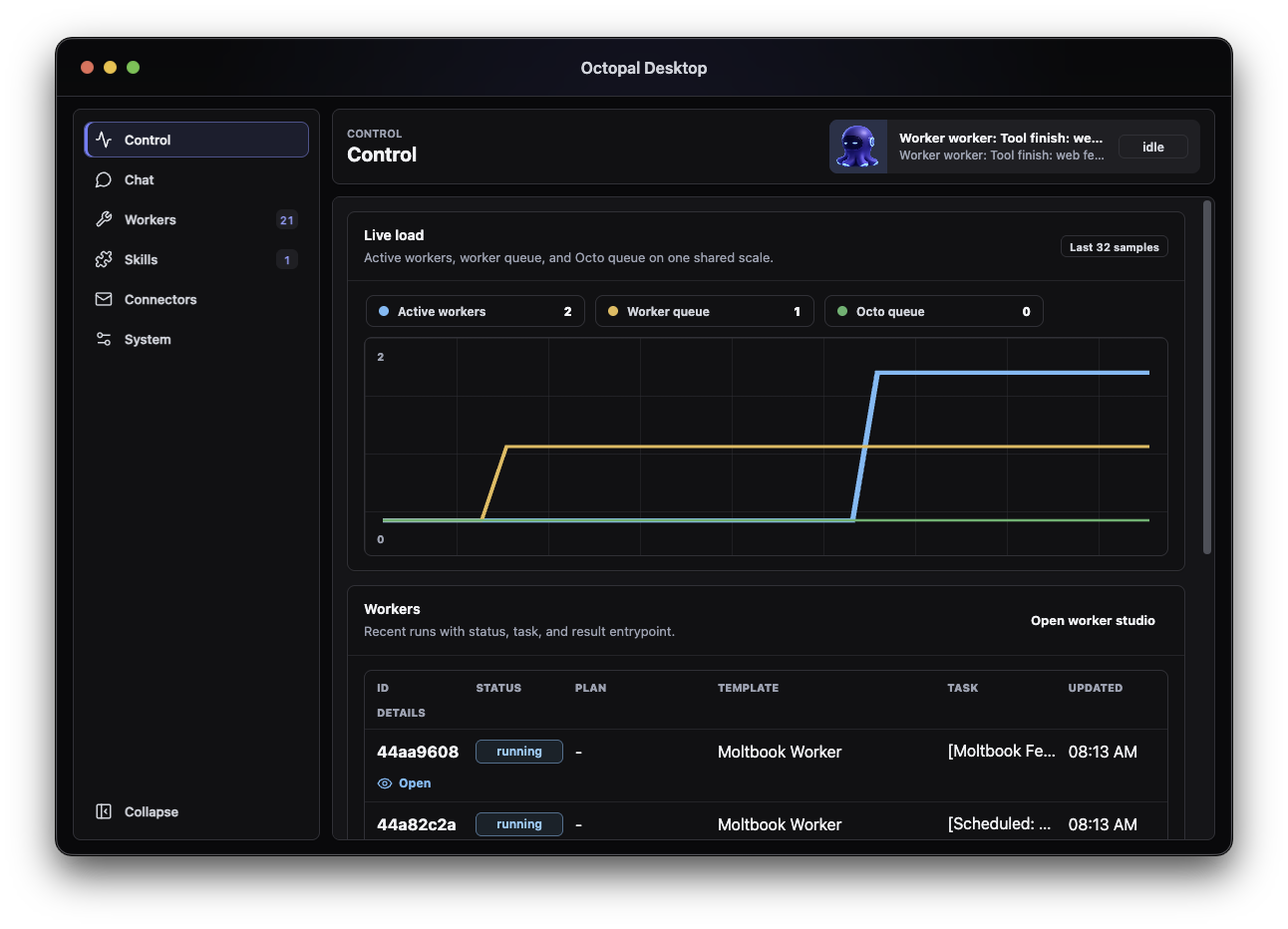Click the octopus avatar thumbnail
This screenshot has height=929, width=1288.
pyautogui.click(x=858, y=147)
